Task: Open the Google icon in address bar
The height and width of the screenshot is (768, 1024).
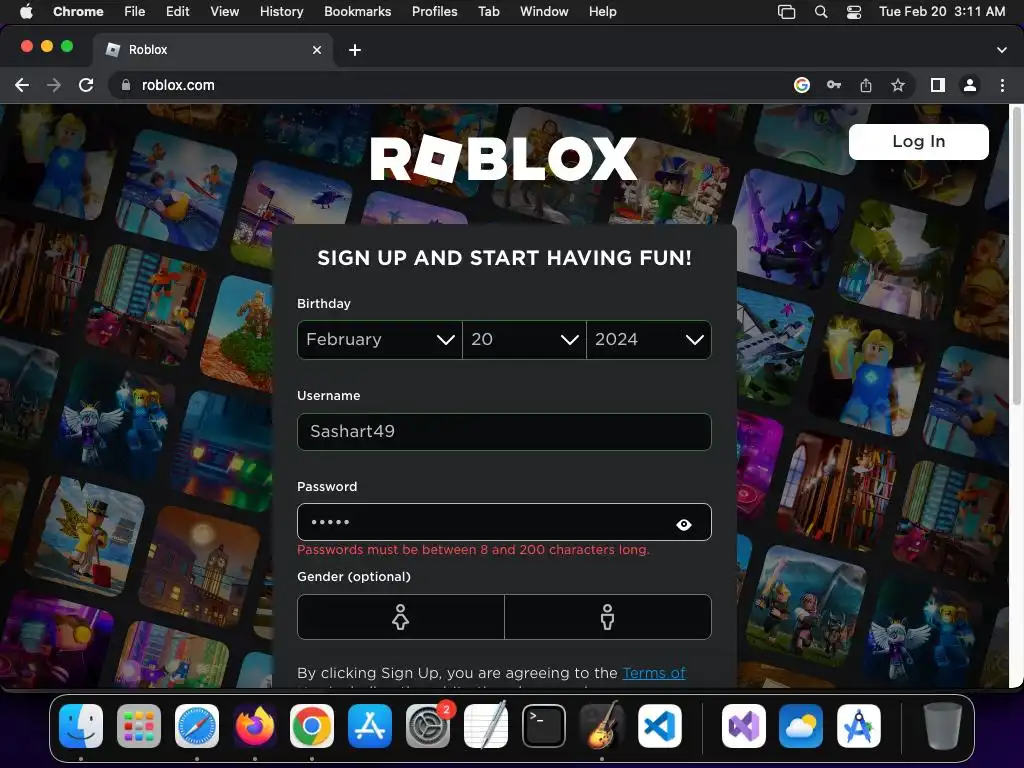Action: (802, 85)
